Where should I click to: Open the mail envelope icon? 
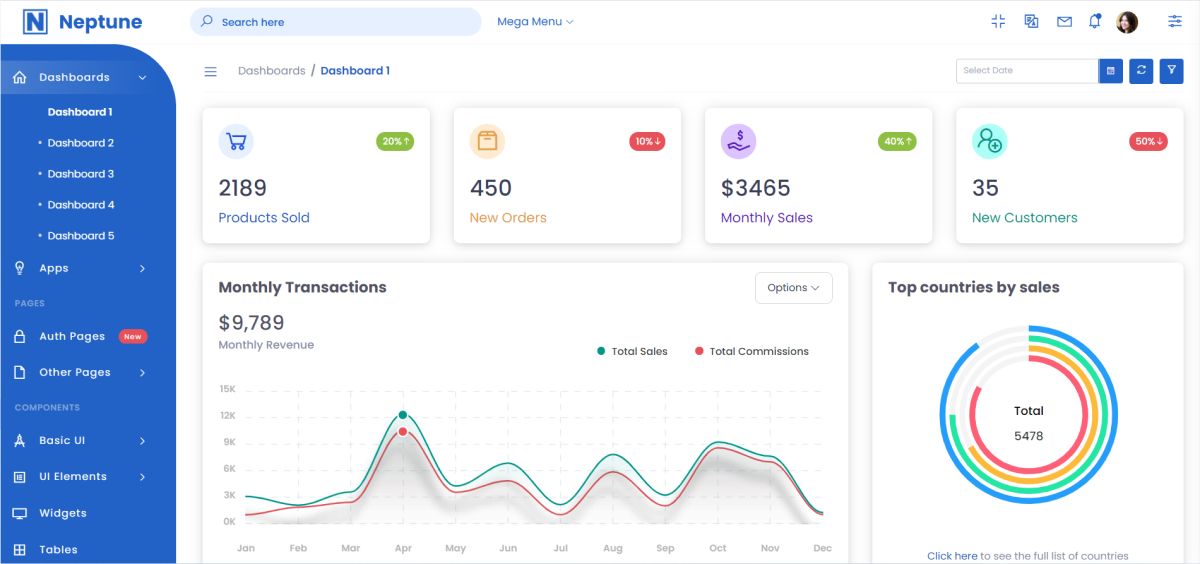click(1064, 22)
